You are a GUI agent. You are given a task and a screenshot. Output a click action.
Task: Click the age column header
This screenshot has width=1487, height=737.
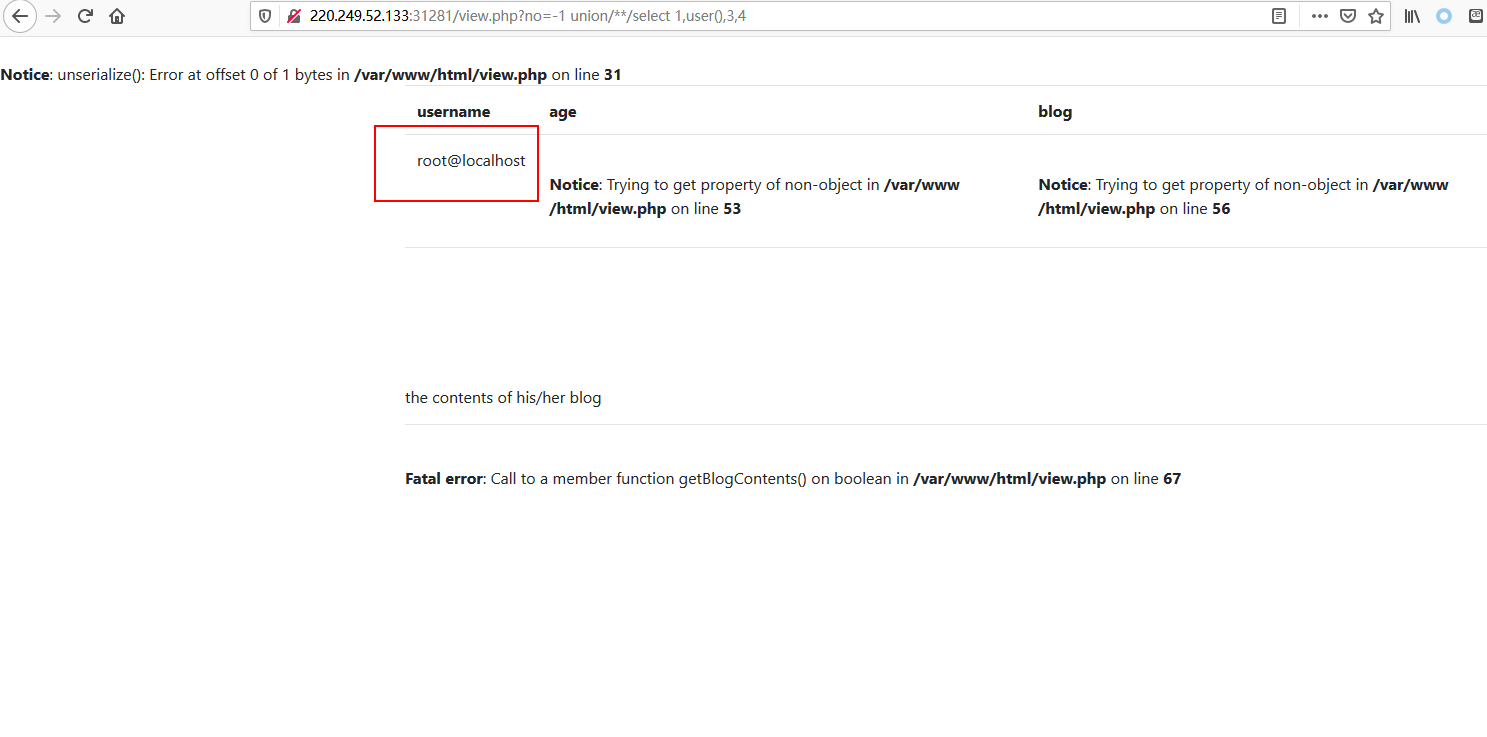click(562, 112)
